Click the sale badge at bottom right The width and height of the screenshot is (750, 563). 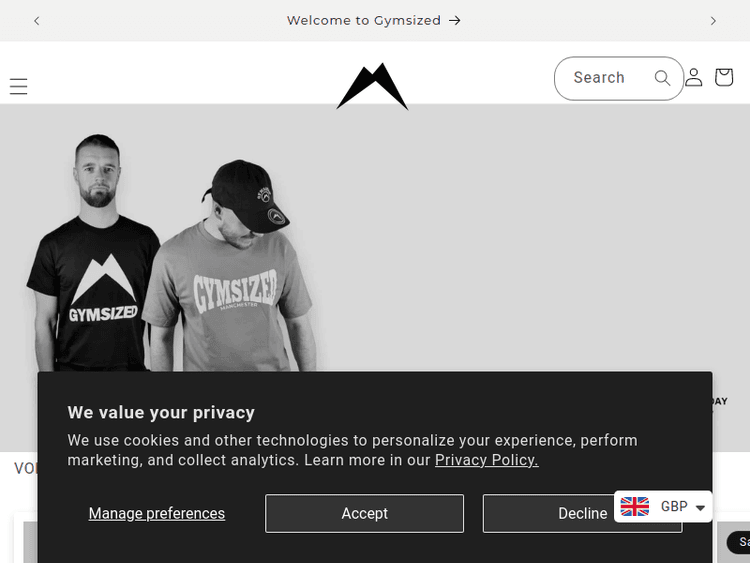pyautogui.click(x=741, y=542)
